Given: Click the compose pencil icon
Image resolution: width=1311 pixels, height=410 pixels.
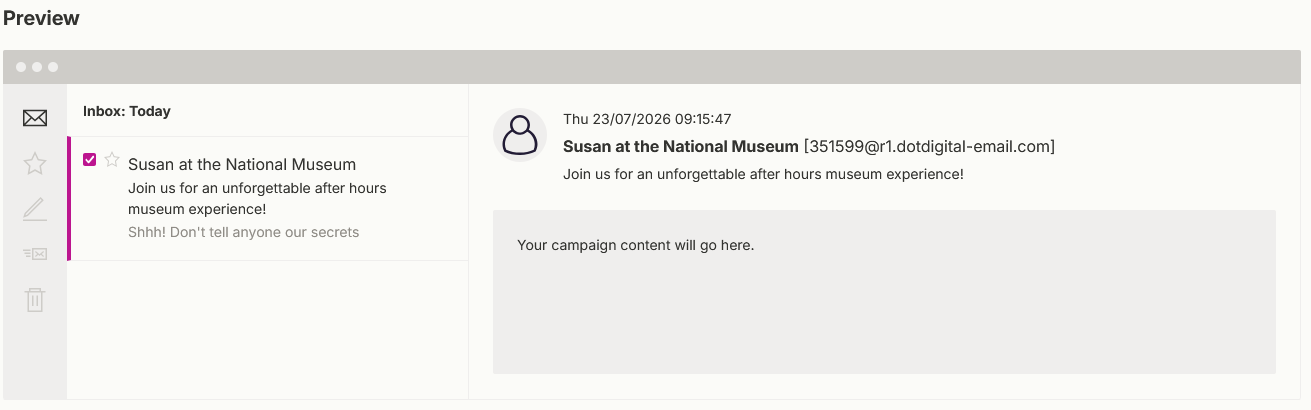Looking at the screenshot, I should [35, 209].
